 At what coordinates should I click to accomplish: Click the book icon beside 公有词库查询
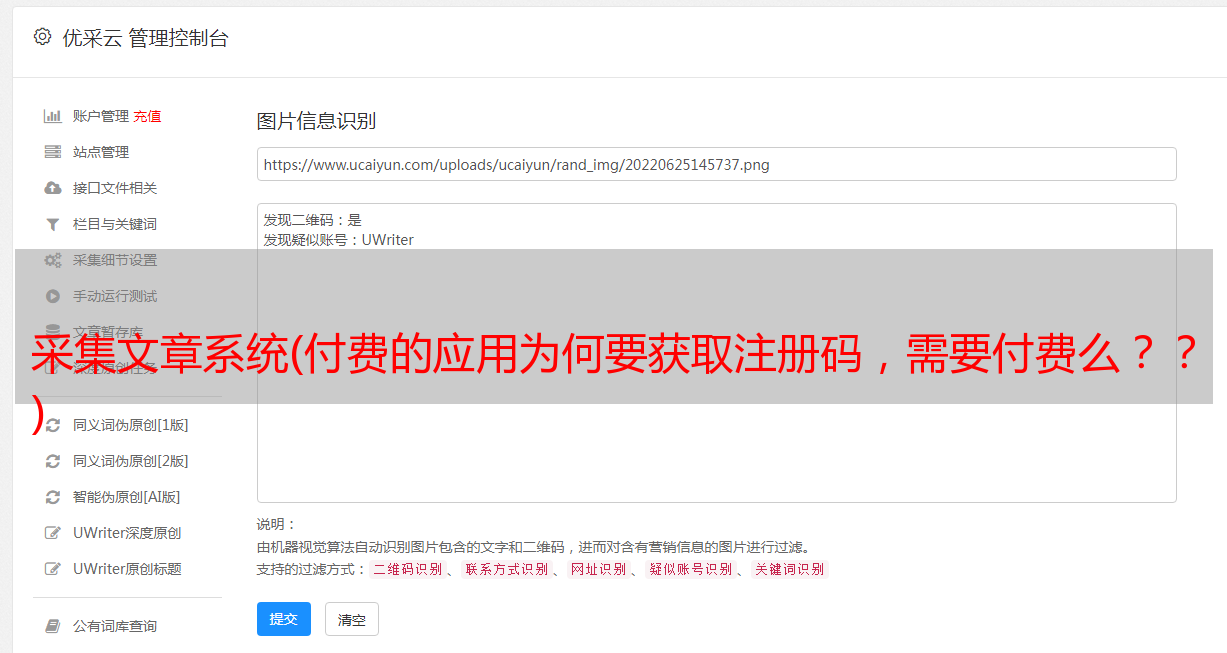pyautogui.click(x=53, y=626)
